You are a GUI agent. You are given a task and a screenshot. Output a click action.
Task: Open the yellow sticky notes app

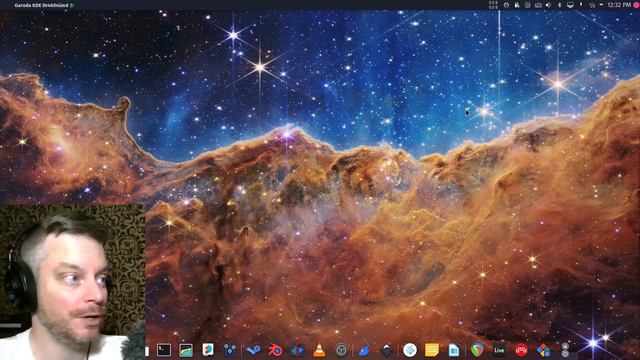(x=431, y=350)
